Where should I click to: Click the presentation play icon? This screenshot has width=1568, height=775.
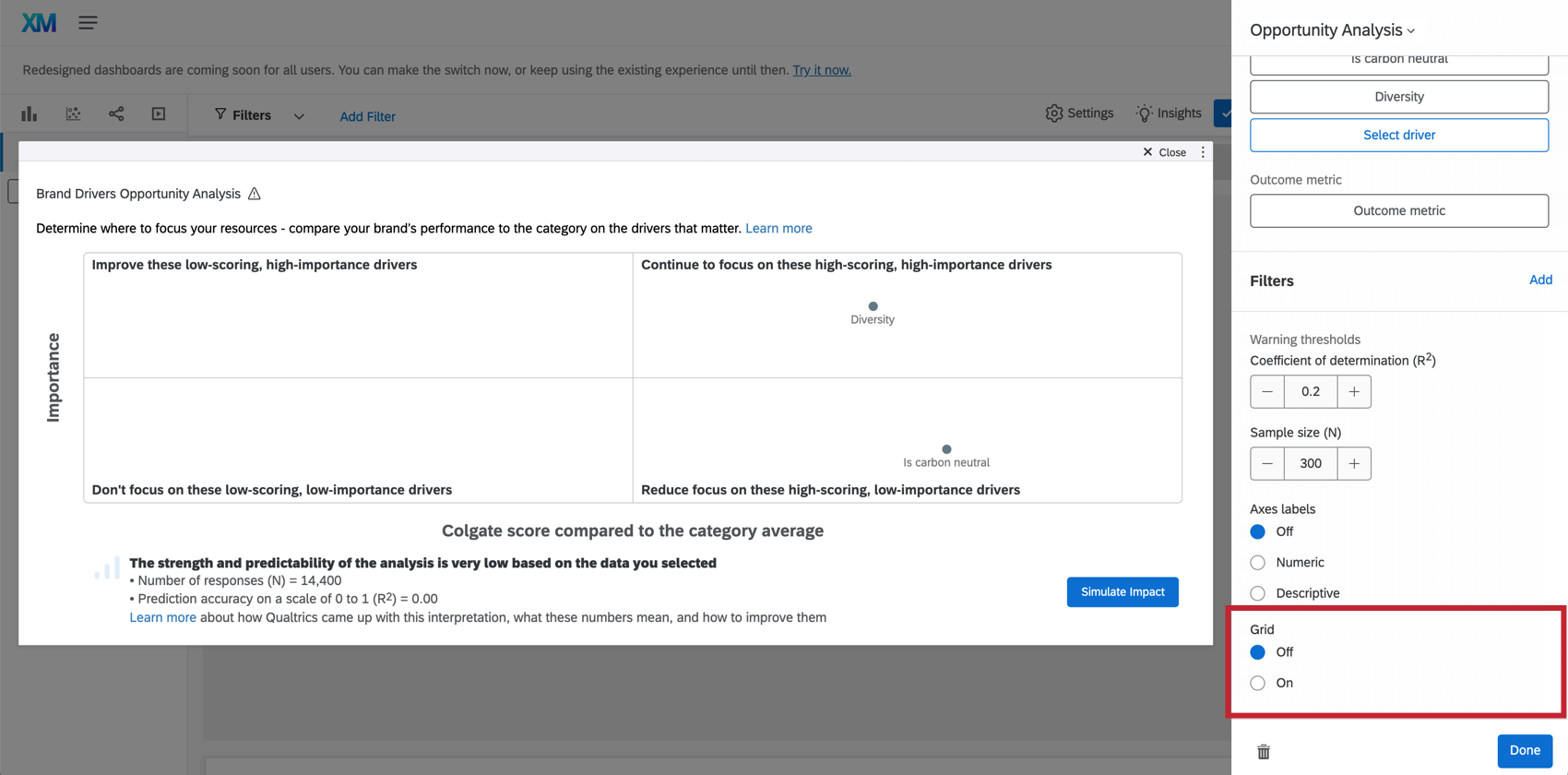(x=159, y=114)
